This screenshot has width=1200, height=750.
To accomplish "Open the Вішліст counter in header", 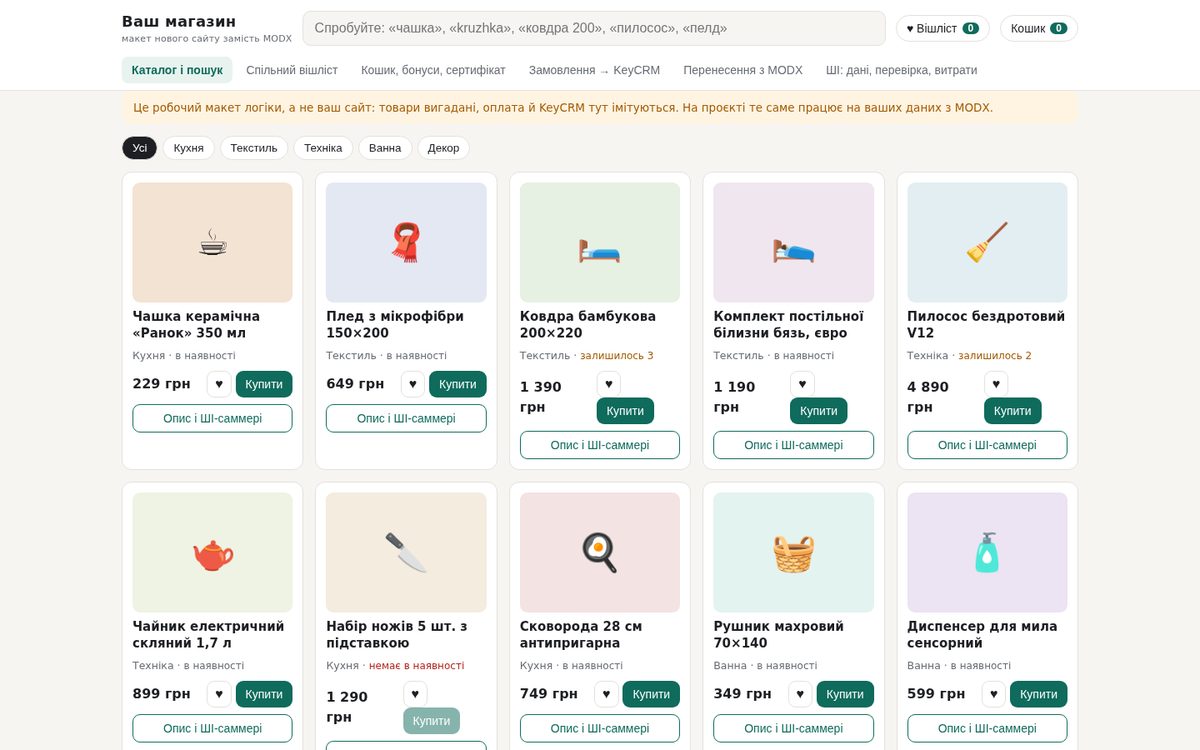I will [942, 28].
